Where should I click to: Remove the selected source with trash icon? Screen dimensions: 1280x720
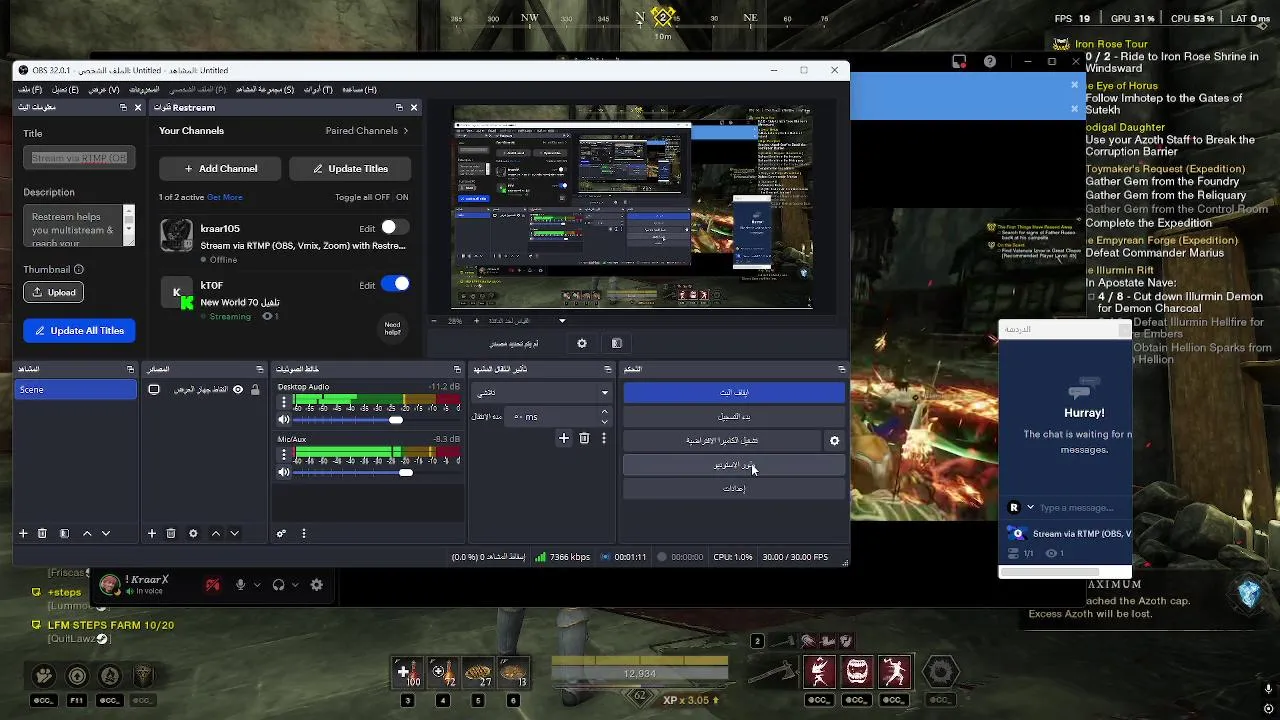tap(171, 533)
